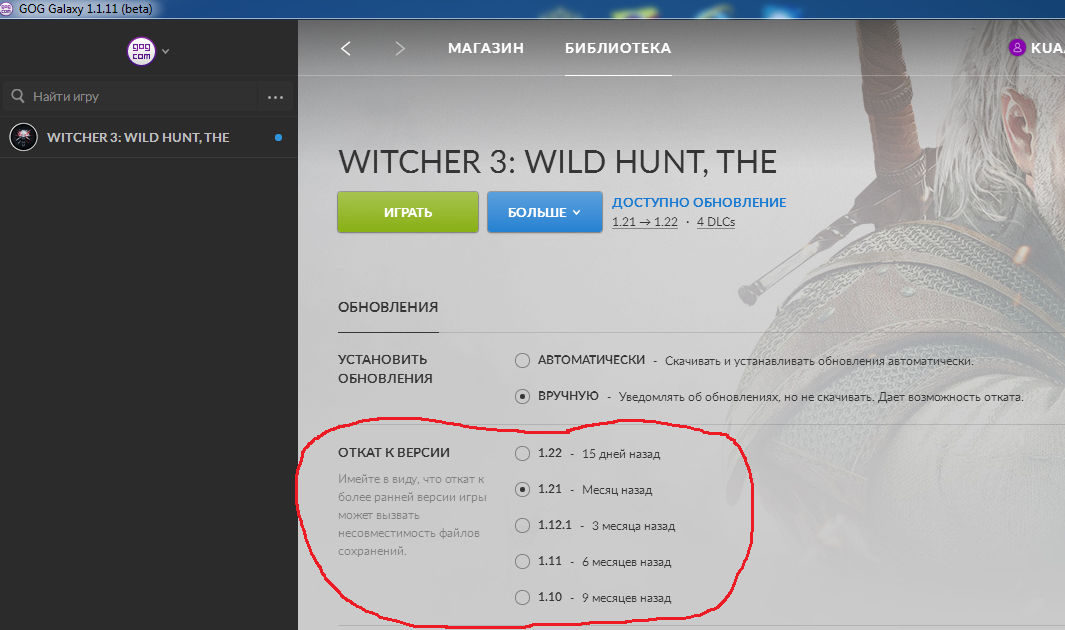The width and height of the screenshot is (1065, 630).
Task: Go forward with the right arrow
Action: point(400,48)
